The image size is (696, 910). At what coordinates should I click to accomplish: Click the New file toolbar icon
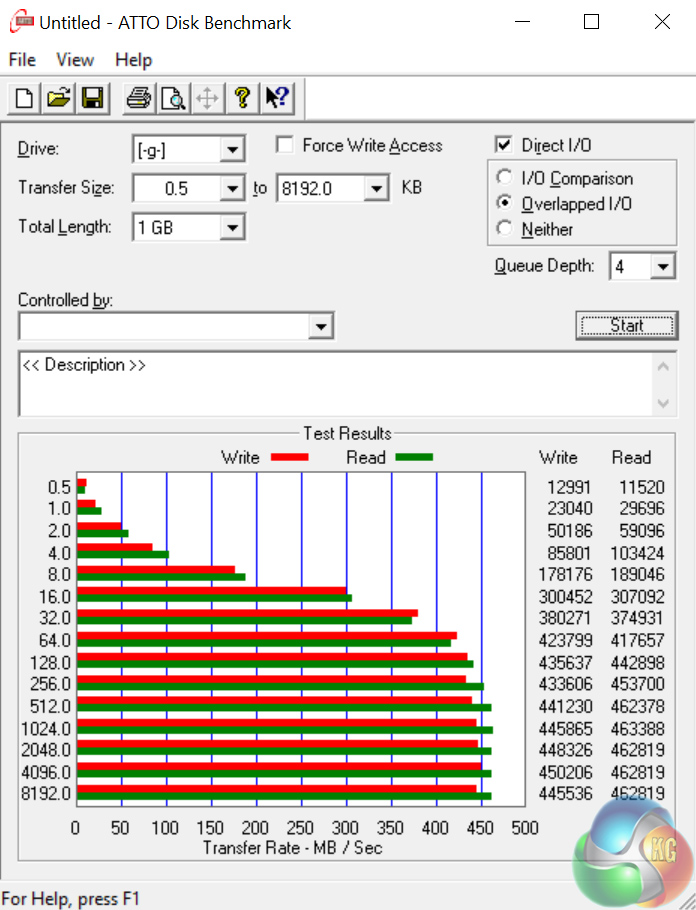pyautogui.click(x=24, y=98)
